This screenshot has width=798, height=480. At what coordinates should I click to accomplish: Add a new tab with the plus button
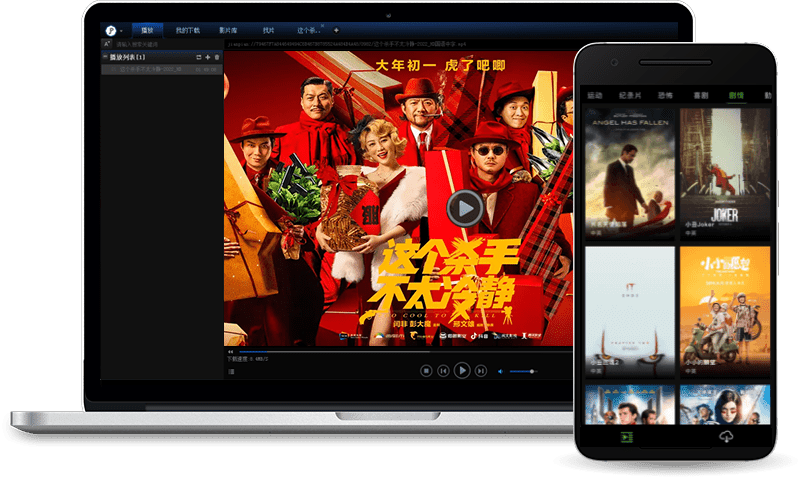coord(336,31)
